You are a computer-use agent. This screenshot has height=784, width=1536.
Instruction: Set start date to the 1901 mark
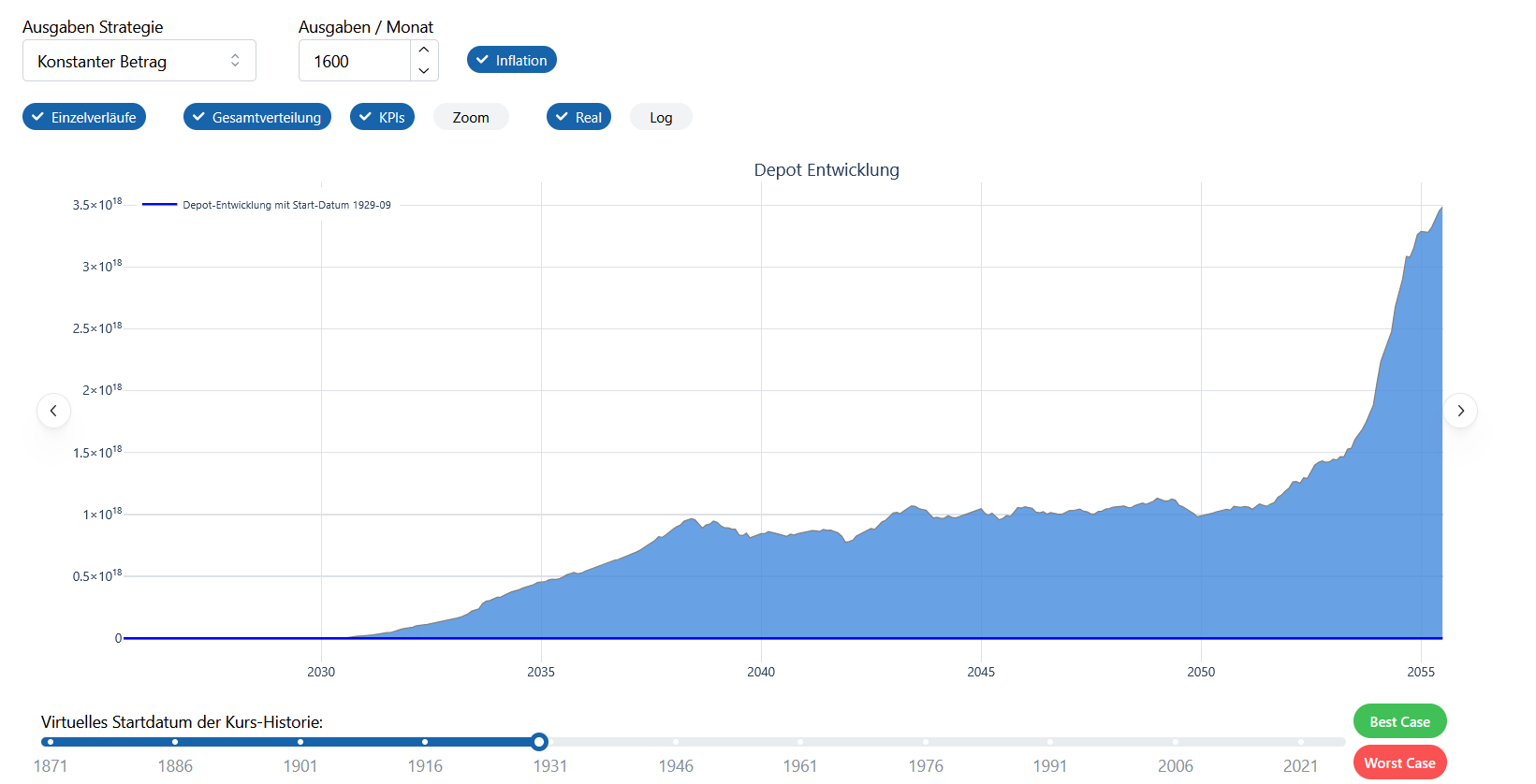click(300, 742)
